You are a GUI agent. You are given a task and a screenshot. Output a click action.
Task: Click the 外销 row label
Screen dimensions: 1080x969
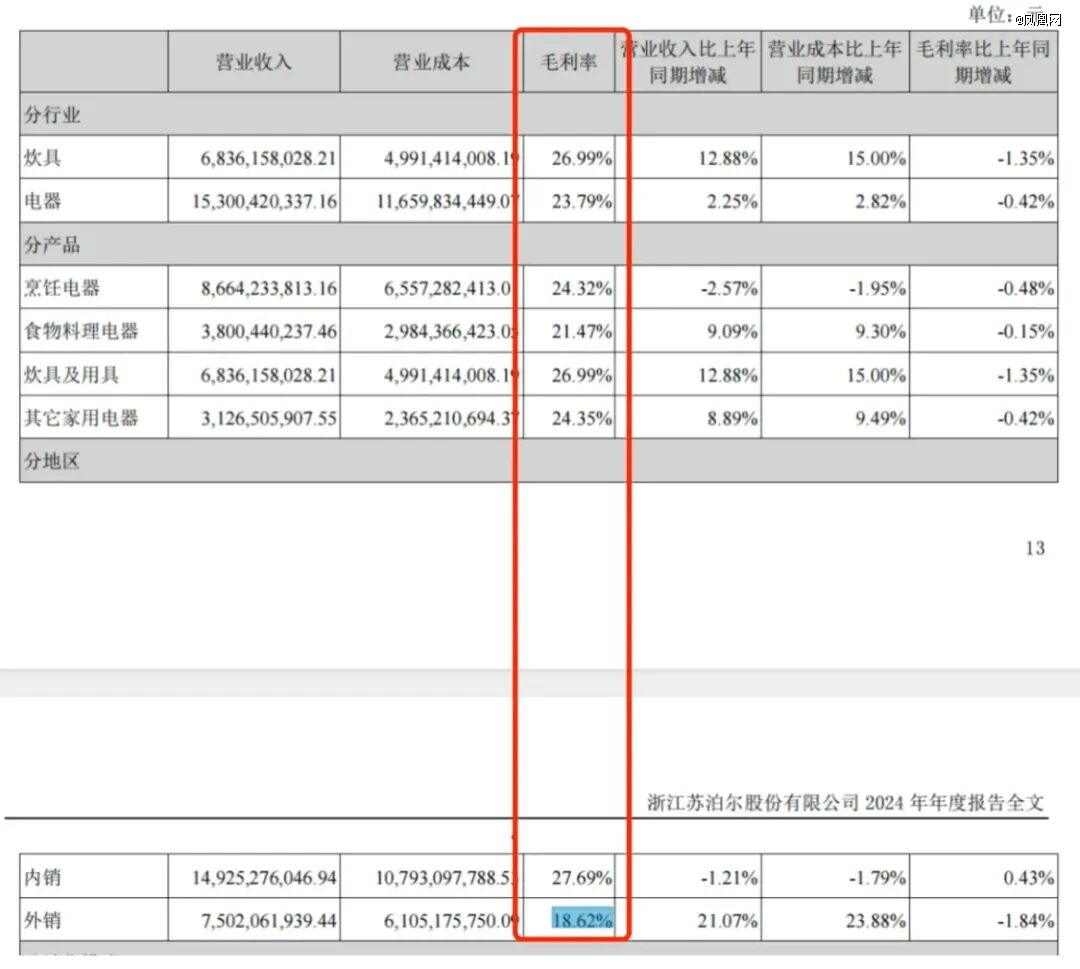point(44,918)
